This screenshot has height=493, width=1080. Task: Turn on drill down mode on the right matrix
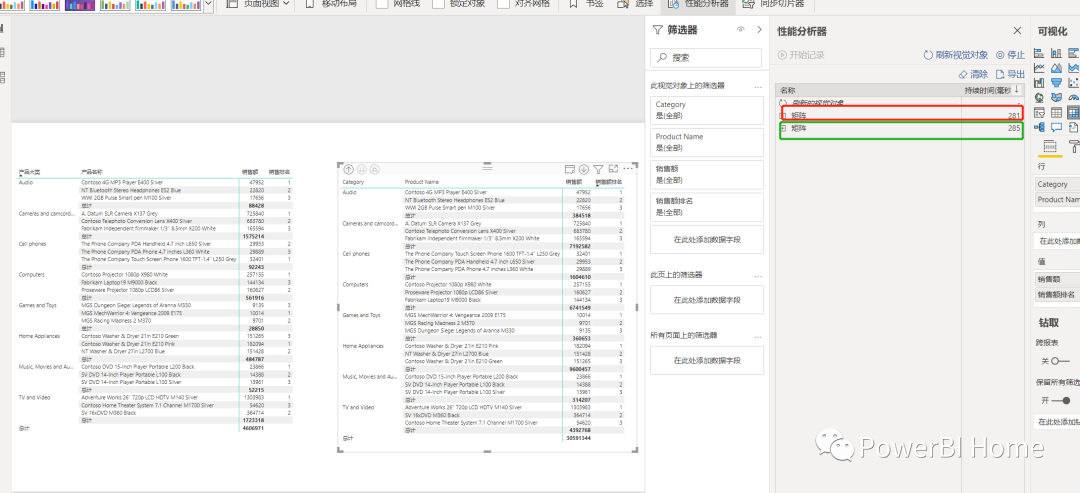584,169
